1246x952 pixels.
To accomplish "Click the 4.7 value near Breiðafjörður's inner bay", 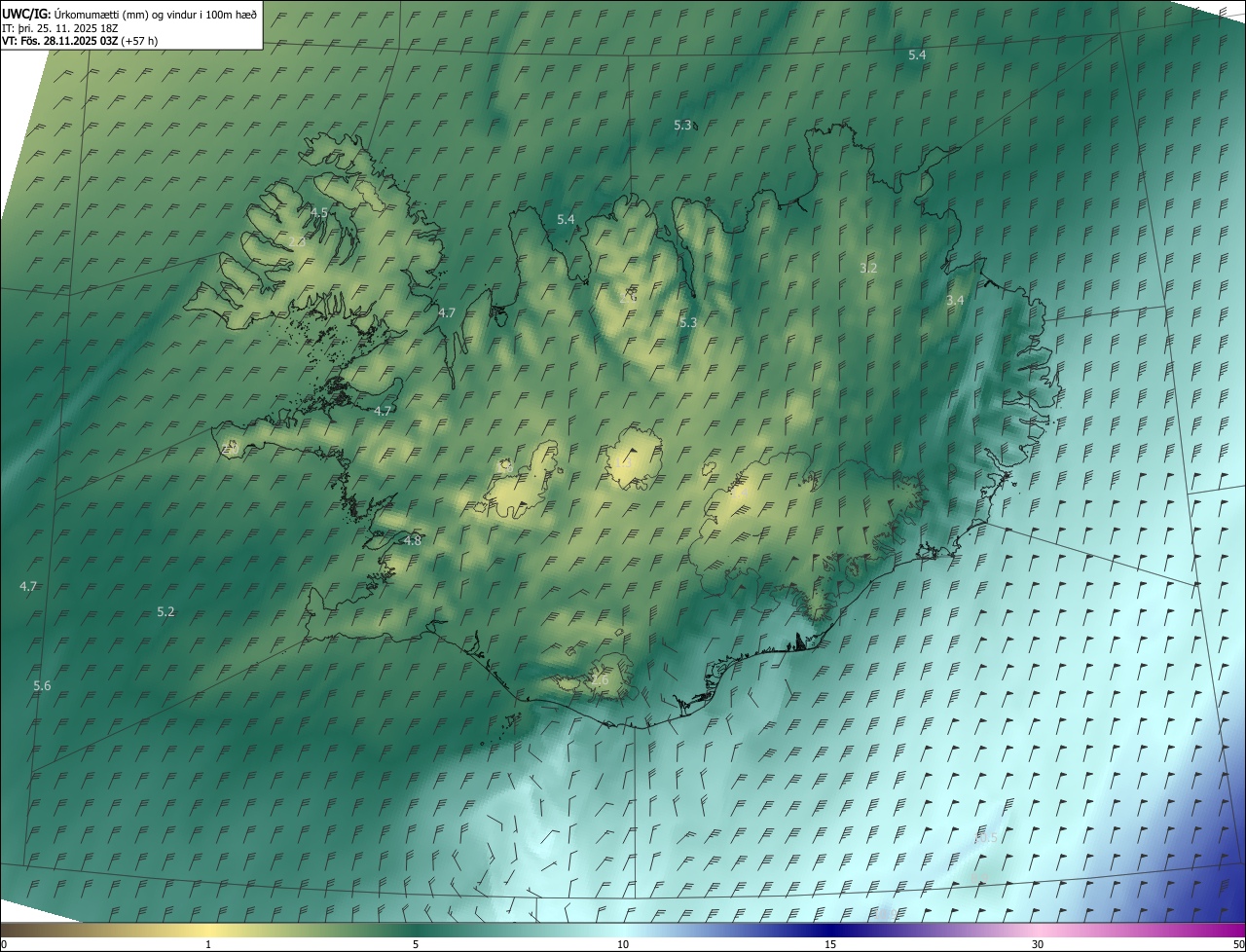I will [x=384, y=412].
